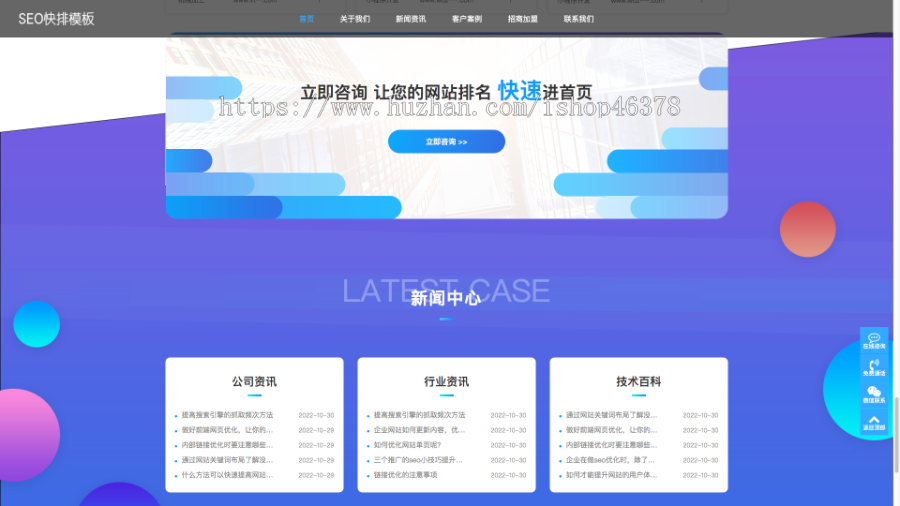
Task: Click the banner headline 立即咨询 让您的网站排名
Action: click(x=395, y=92)
